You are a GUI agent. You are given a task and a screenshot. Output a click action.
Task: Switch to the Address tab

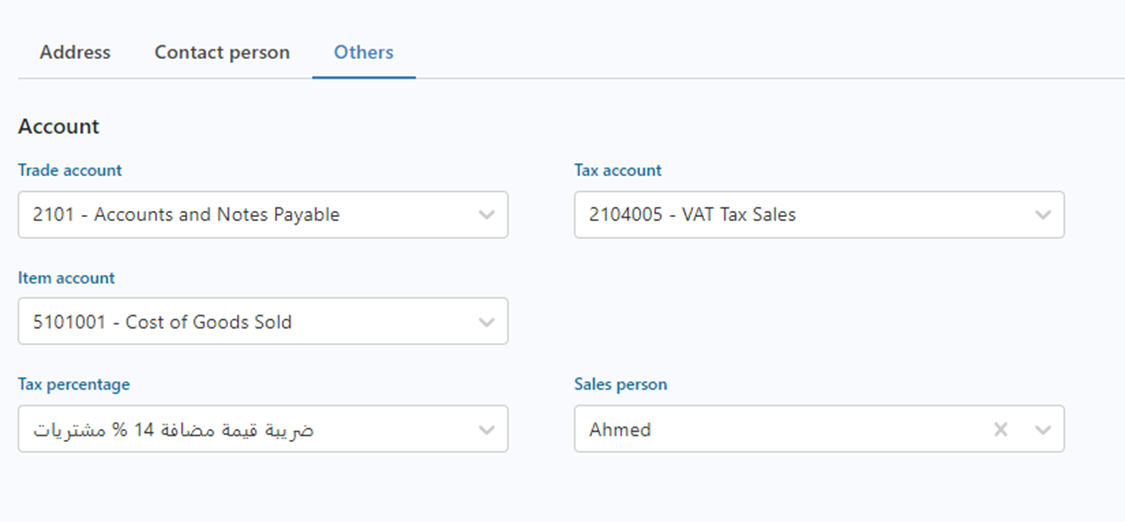[x=75, y=52]
